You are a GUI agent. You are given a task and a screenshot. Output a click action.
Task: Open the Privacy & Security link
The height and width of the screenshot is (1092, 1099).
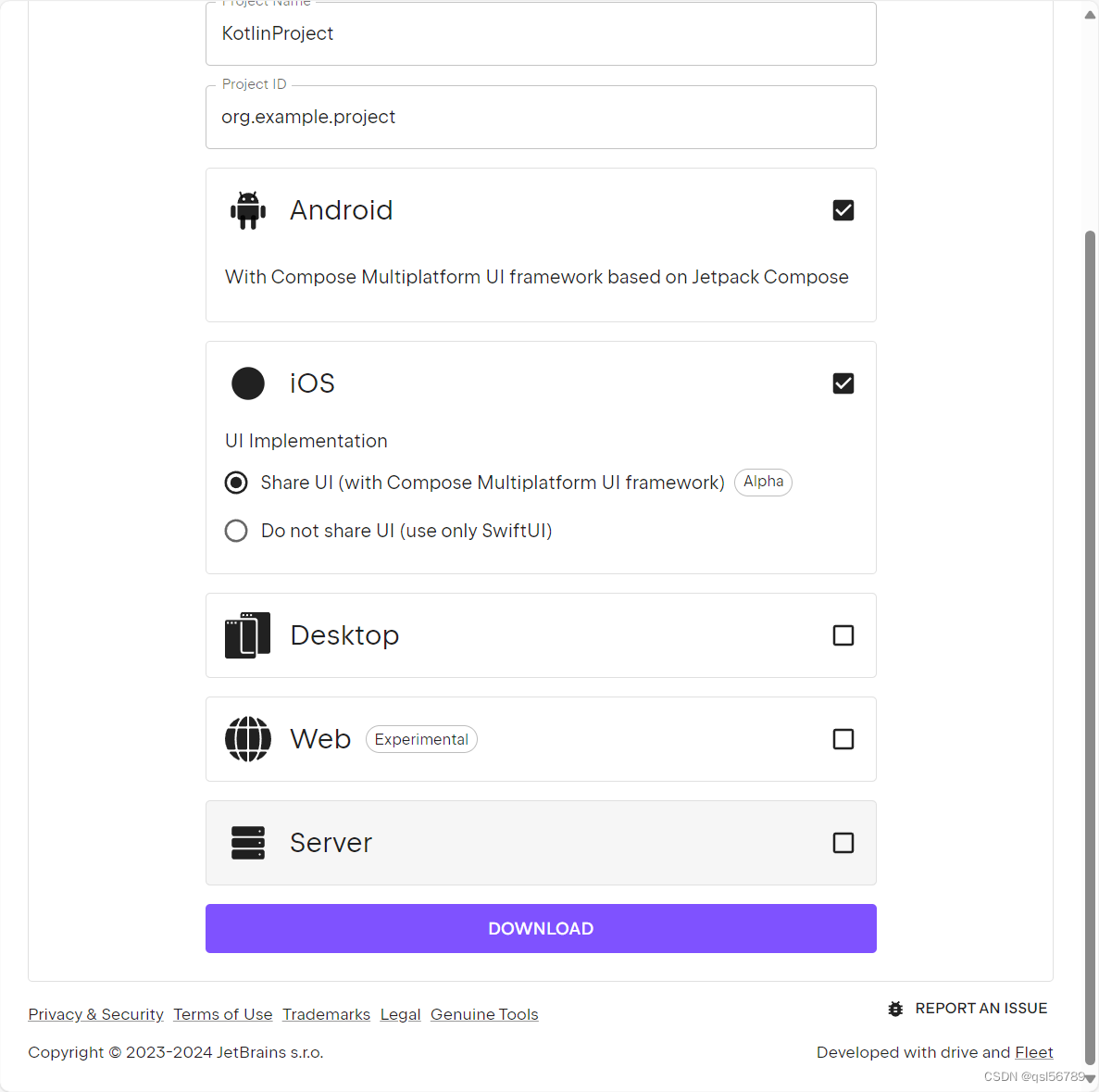[x=95, y=1013]
